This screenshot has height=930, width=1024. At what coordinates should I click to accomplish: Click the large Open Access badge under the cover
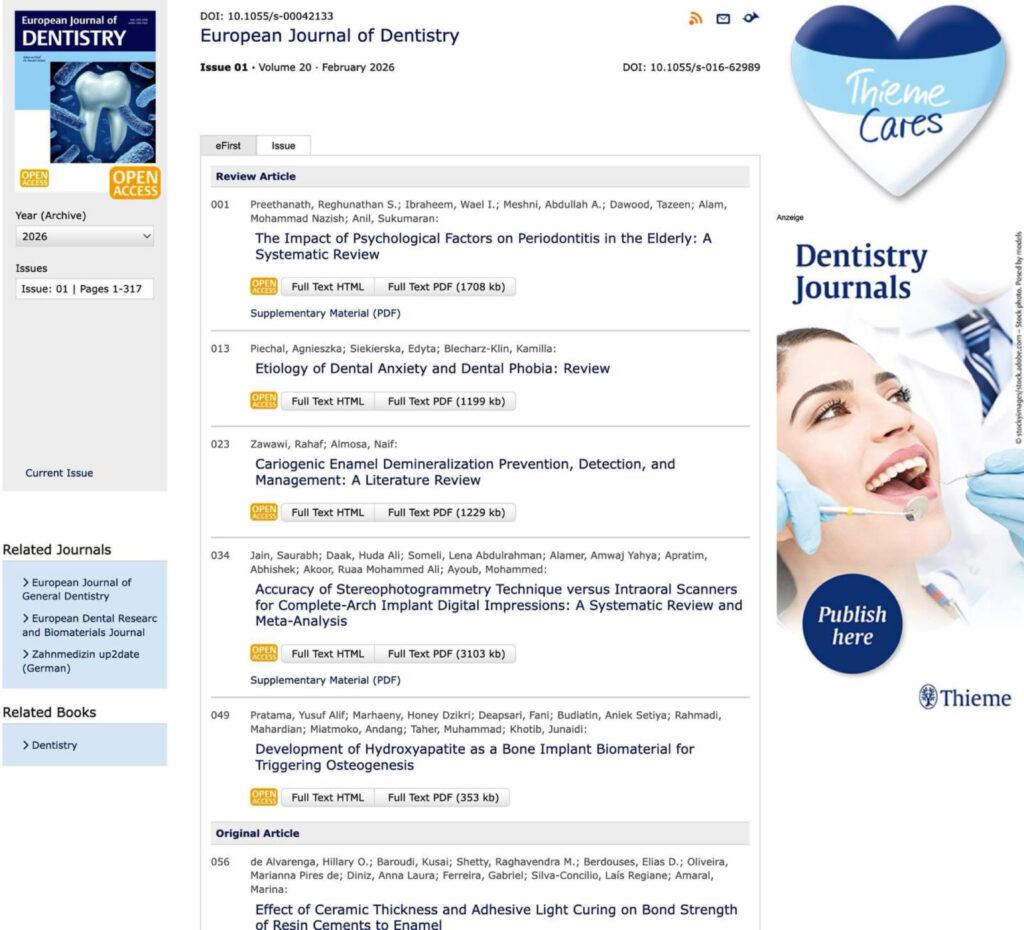tap(135, 184)
